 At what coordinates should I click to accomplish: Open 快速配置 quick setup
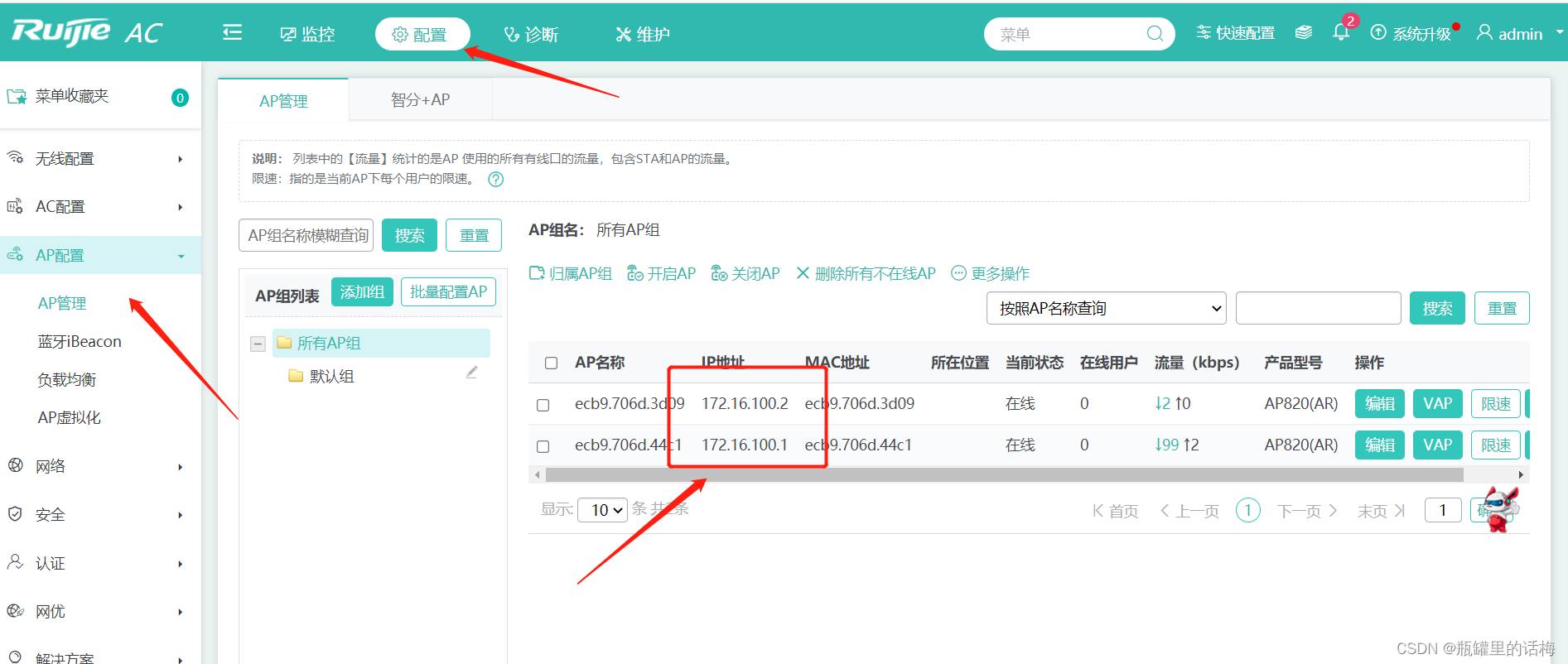click(x=1235, y=33)
